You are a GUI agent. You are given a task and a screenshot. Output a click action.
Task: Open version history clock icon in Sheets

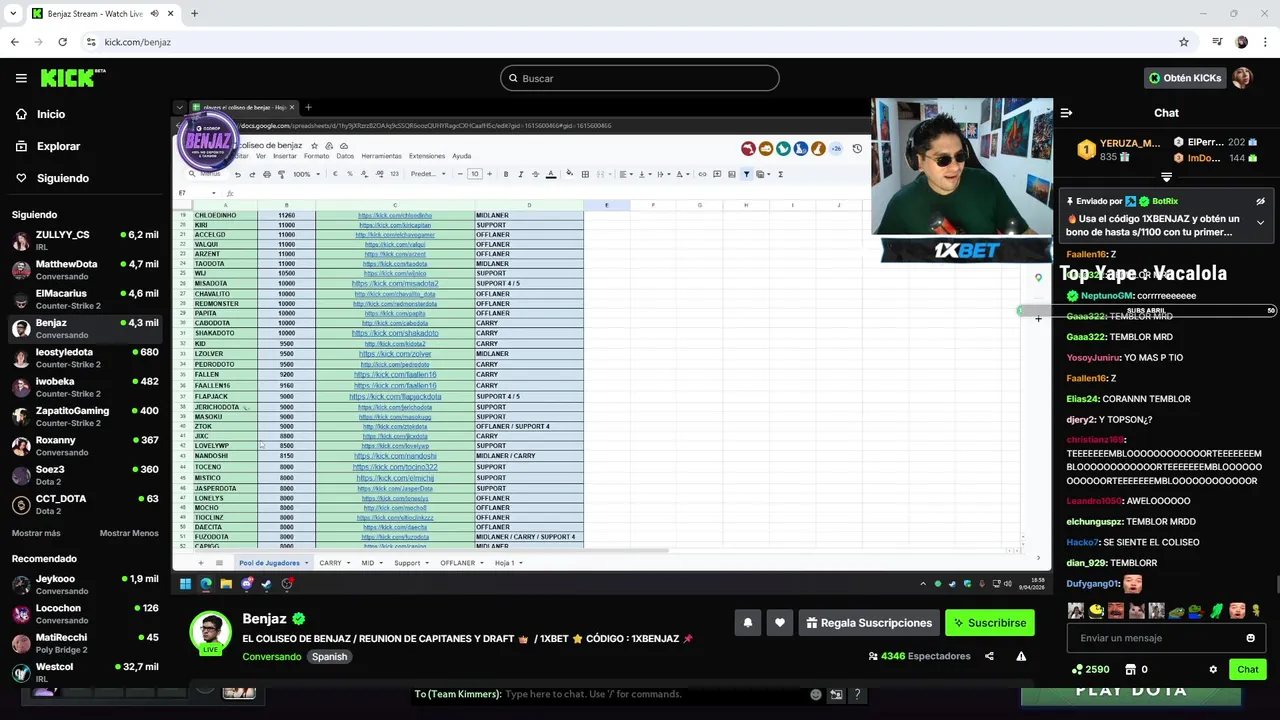click(857, 148)
